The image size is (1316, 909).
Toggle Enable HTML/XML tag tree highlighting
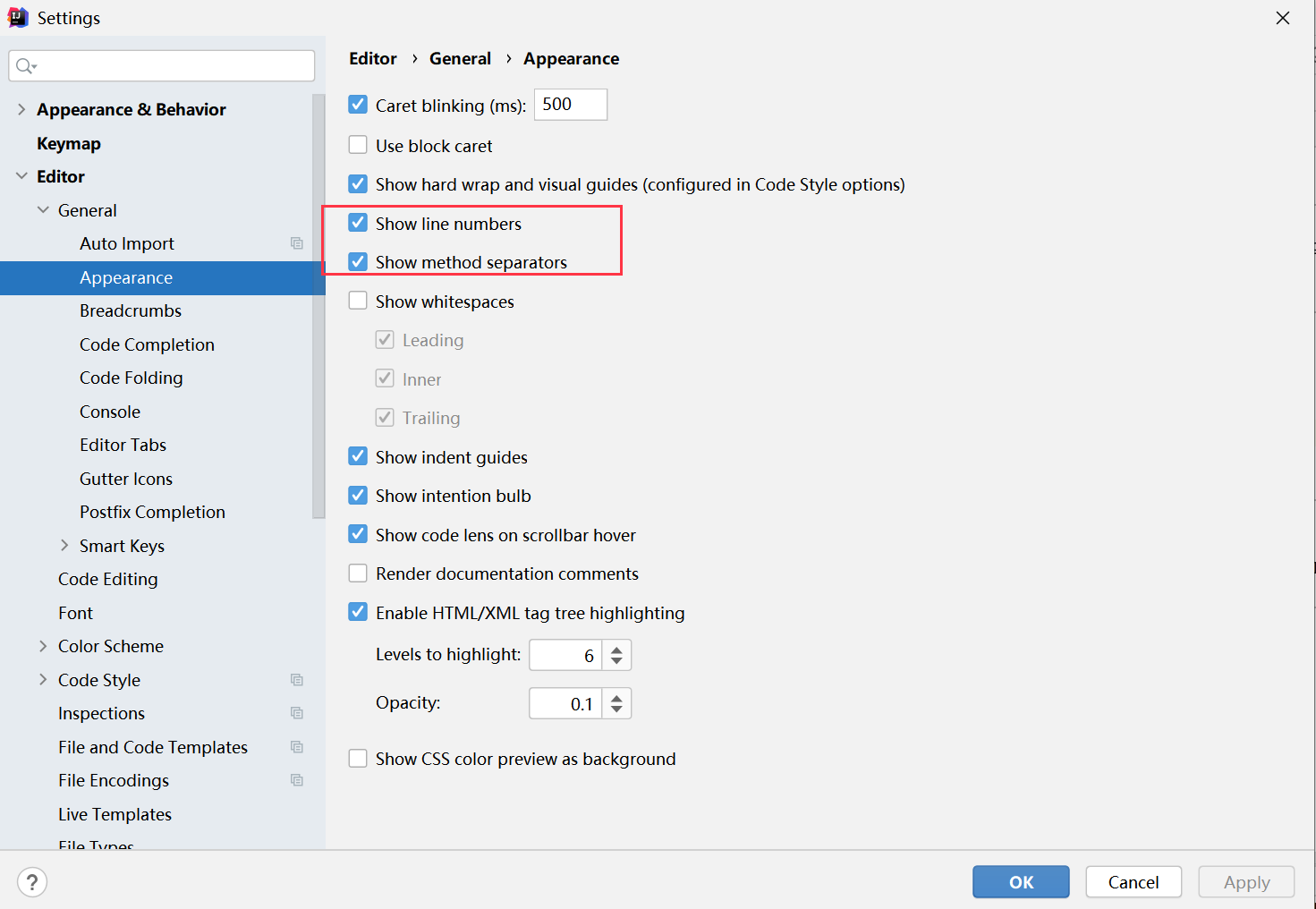point(358,612)
